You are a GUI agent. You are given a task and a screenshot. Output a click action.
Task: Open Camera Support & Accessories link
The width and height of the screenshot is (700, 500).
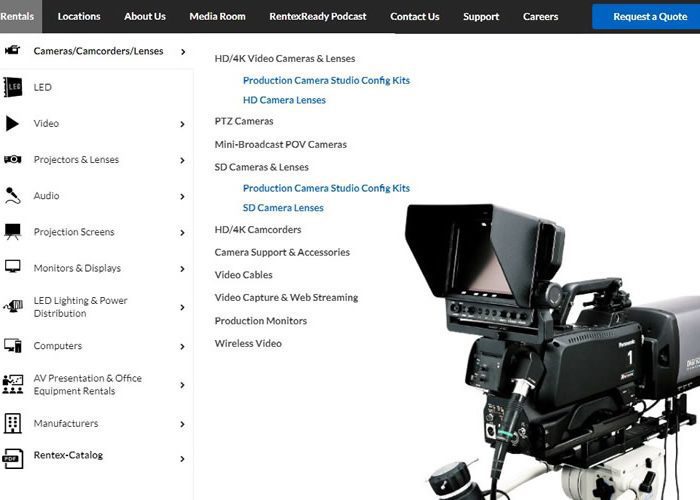tap(282, 252)
